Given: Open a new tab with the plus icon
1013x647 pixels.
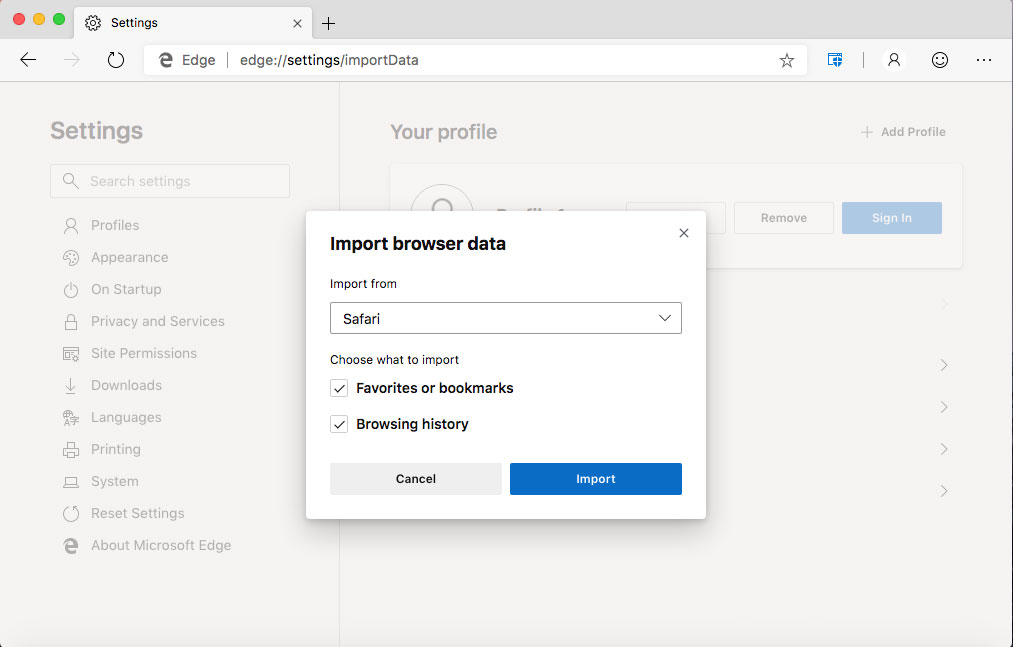Looking at the screenshot, I should point(328,23).
